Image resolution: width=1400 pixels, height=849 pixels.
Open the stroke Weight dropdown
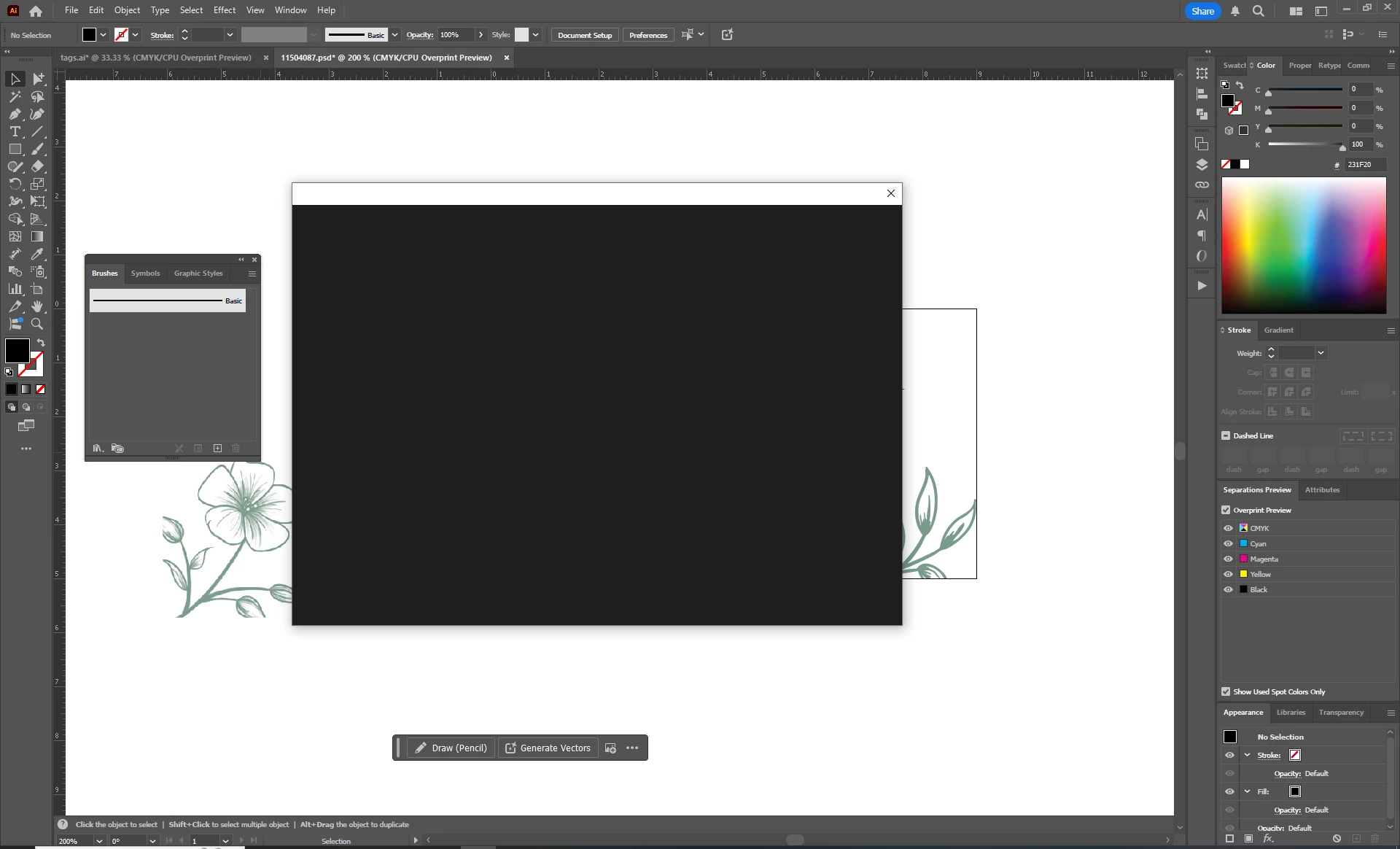pyautogui.click(x=1321, y=353)
